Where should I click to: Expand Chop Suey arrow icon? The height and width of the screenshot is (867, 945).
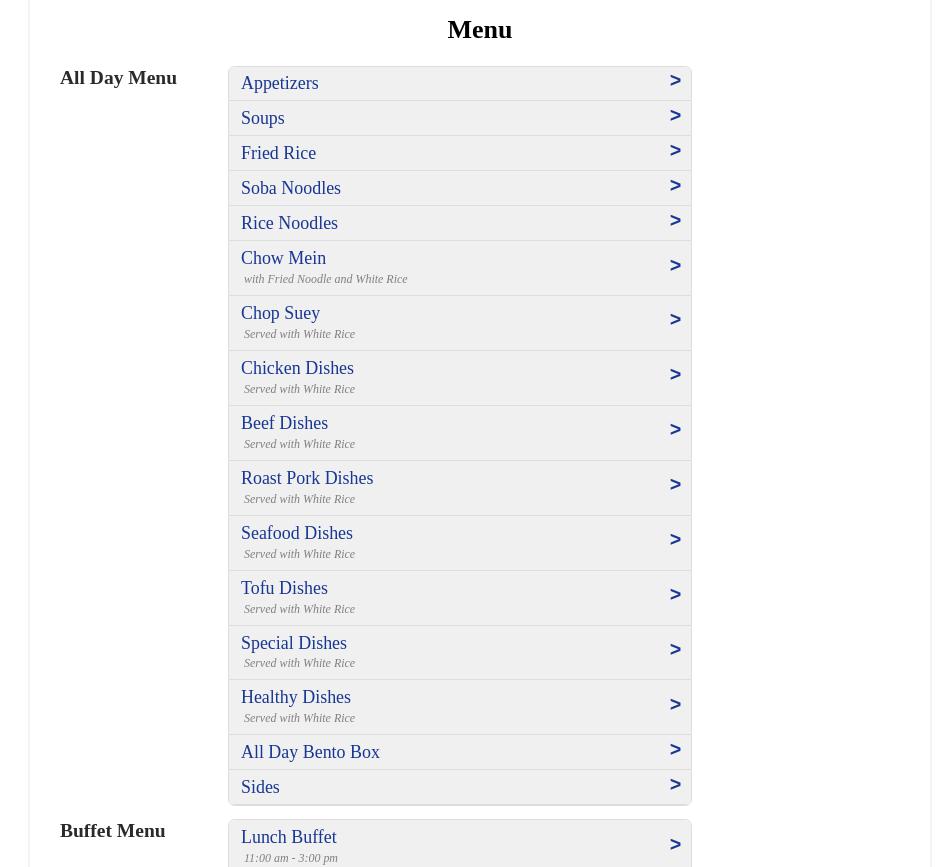[675, 320]
